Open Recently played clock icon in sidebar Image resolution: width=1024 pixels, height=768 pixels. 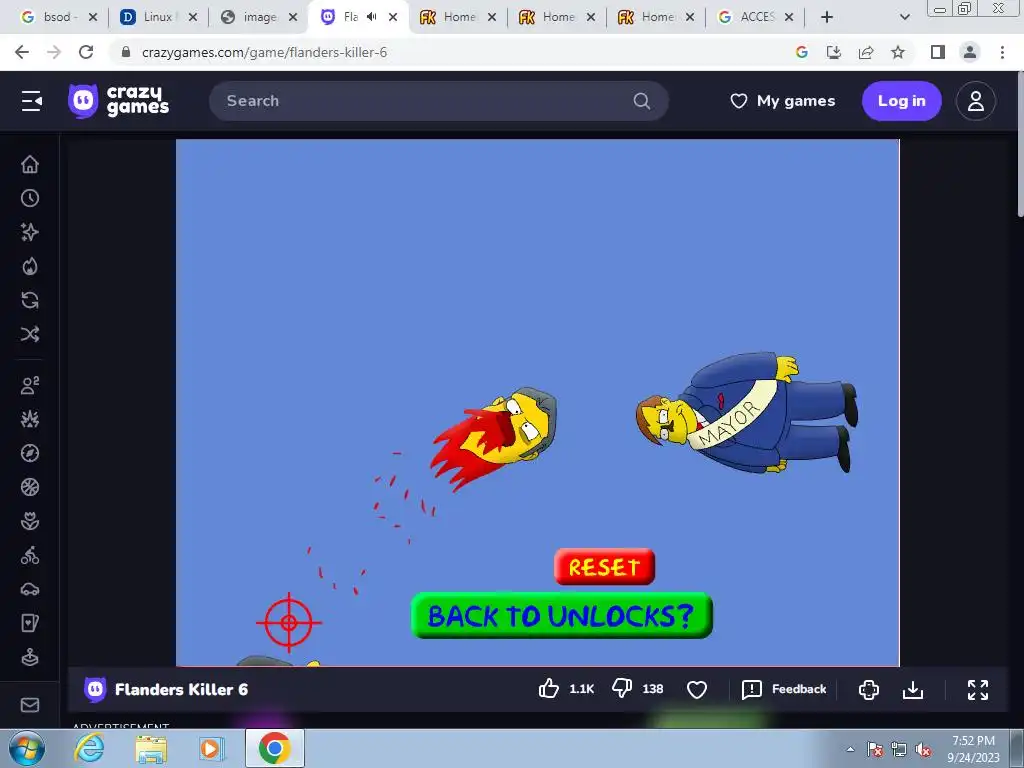(30, 198)
